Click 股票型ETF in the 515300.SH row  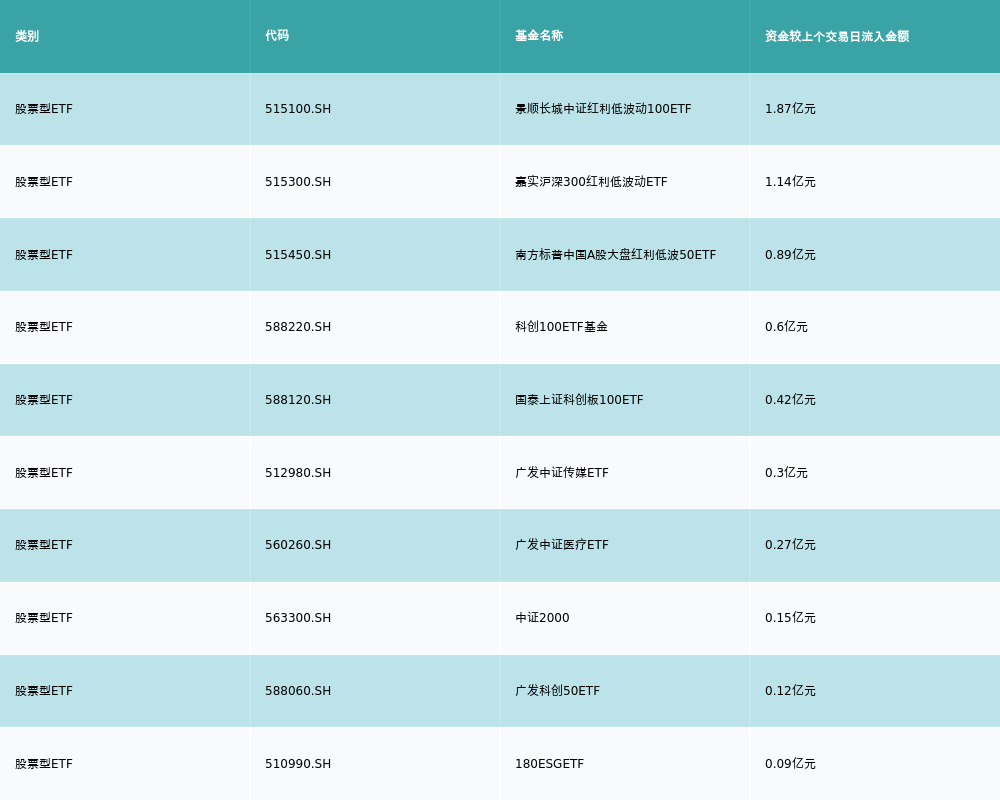click(x=44, y=182)
